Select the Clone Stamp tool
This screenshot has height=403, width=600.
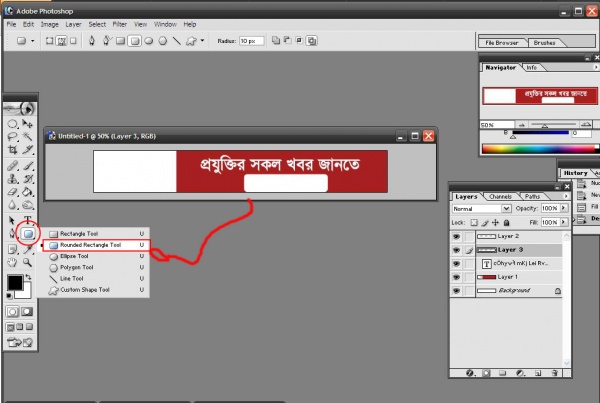tap(12, 179)
